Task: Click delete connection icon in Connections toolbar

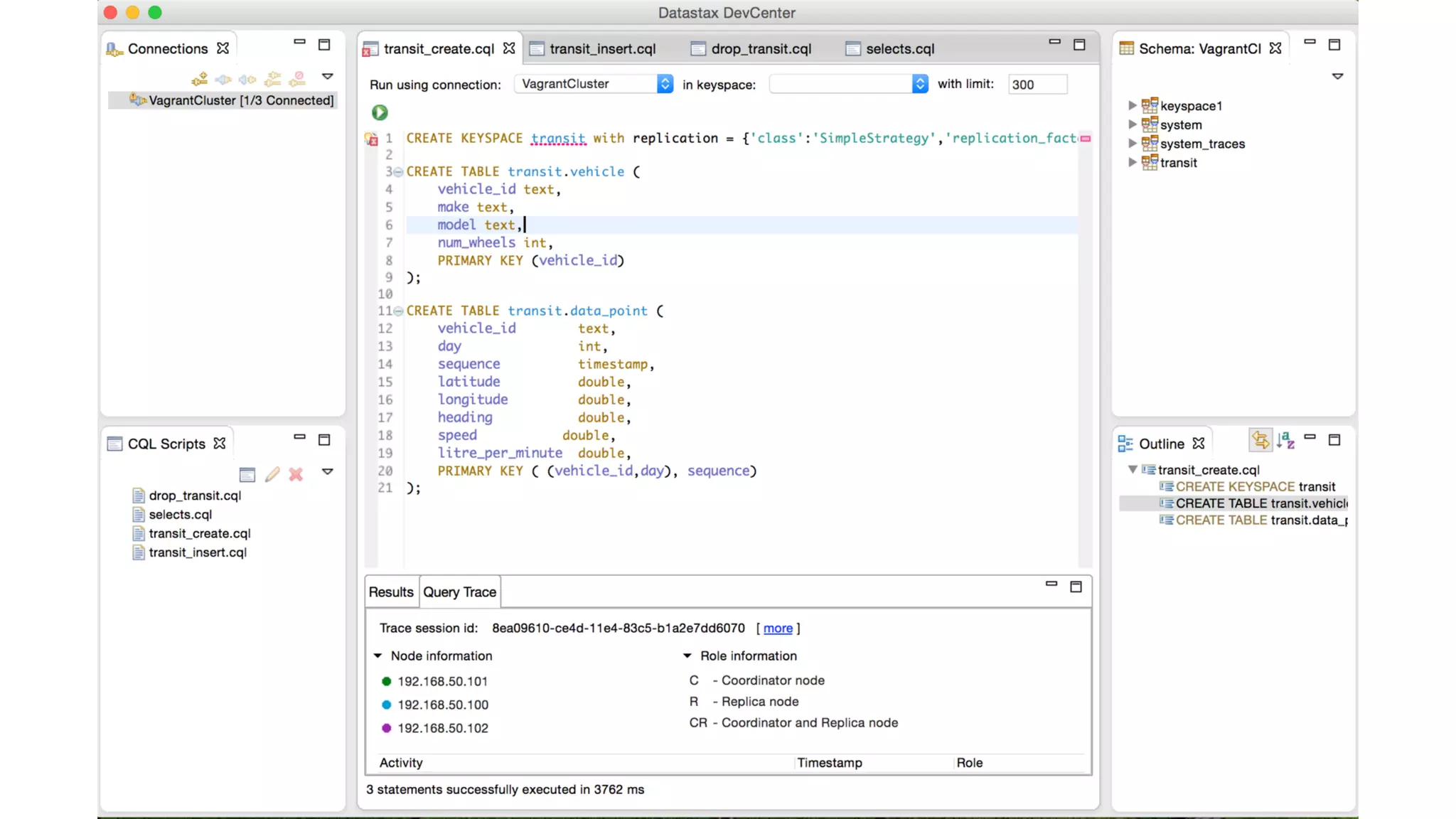Action: click(298, 78)
